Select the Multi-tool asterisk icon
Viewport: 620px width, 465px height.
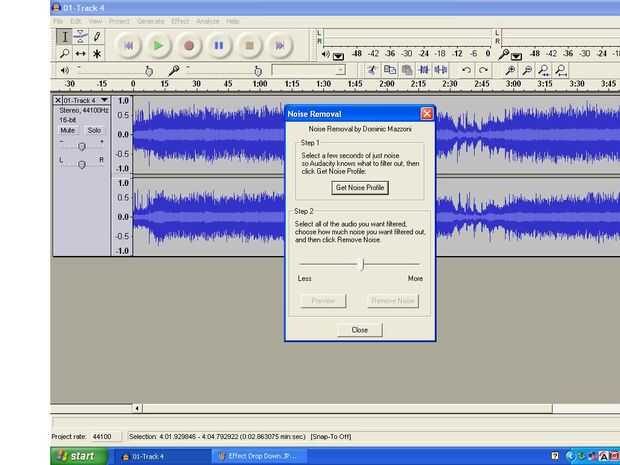97,53
